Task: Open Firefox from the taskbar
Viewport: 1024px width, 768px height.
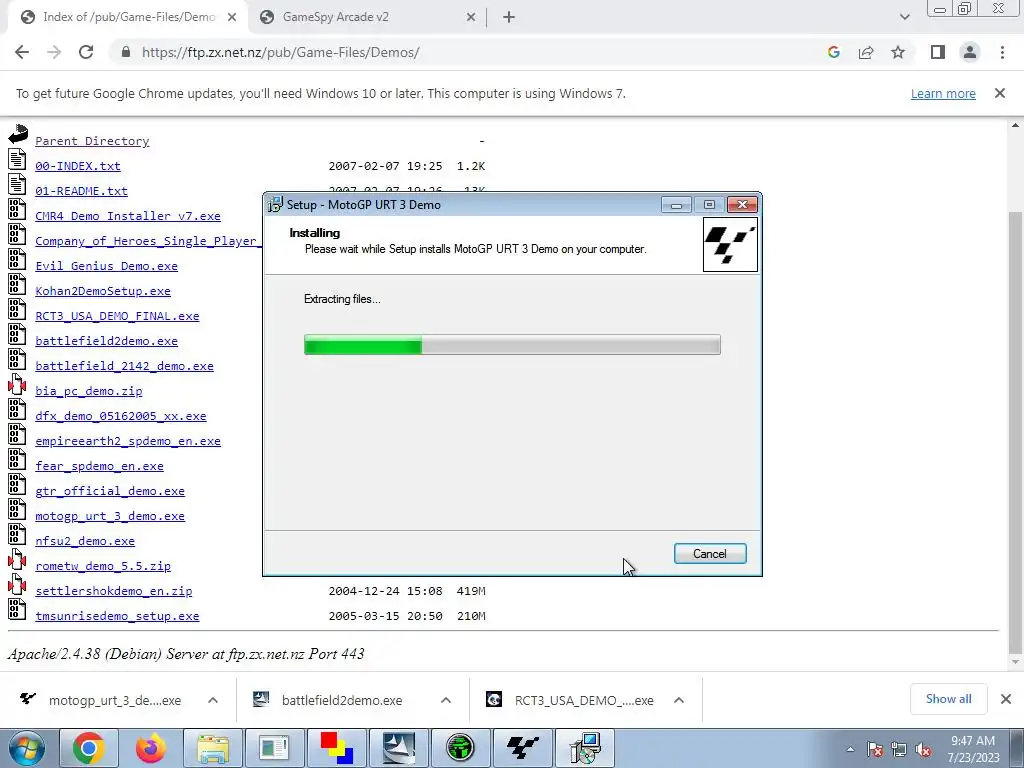Action: coord(150,748)
